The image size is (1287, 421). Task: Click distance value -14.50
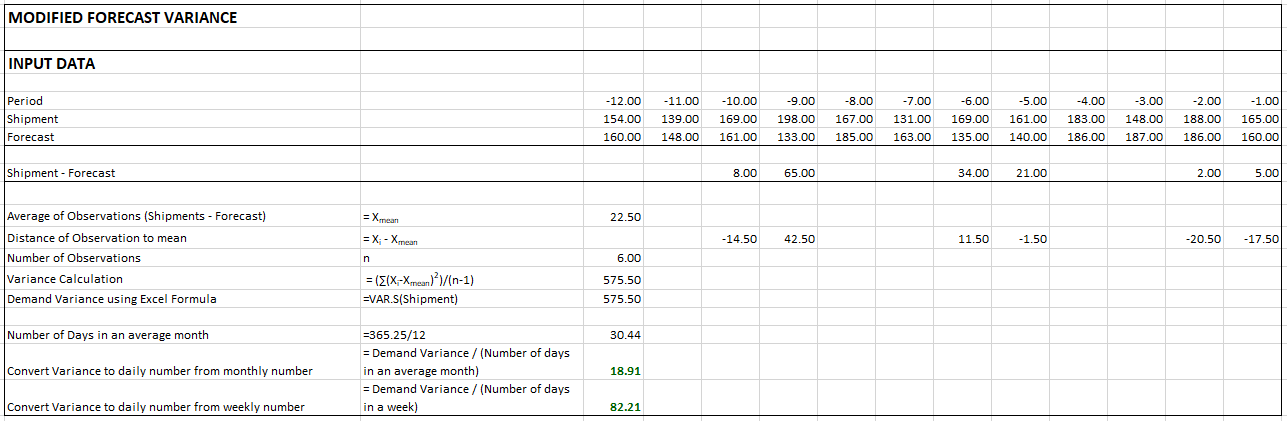[x=739, y=239]
